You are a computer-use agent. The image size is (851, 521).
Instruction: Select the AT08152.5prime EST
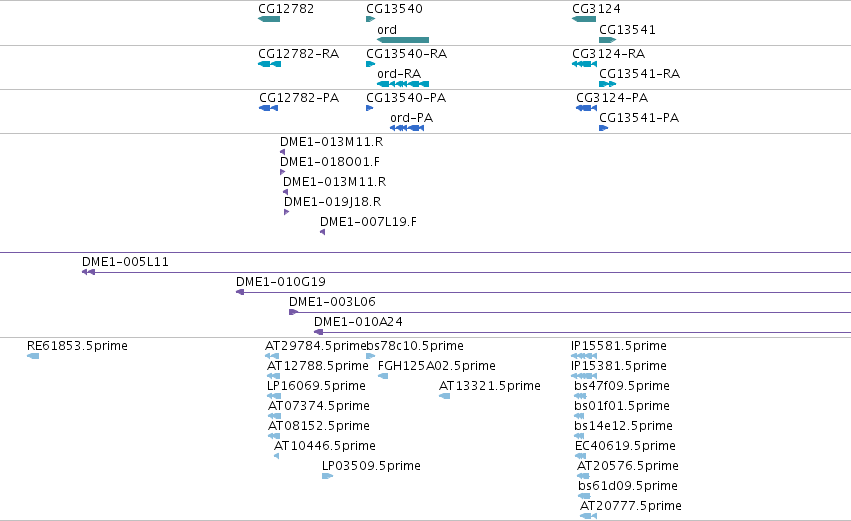click(274, 436)
